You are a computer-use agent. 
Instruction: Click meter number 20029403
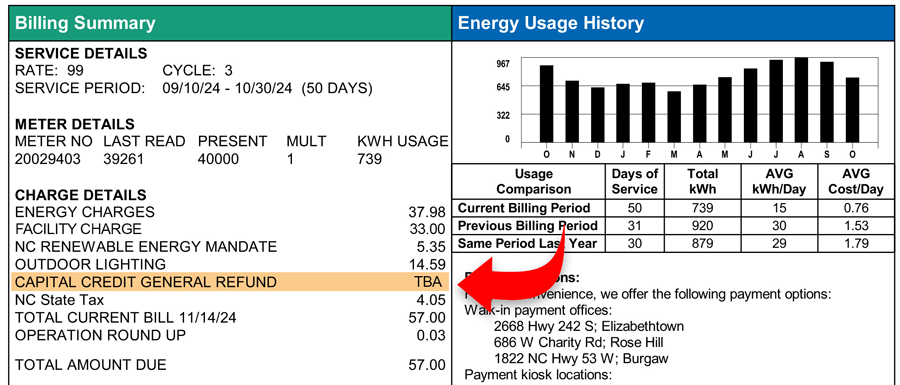[x=48, y=159]
